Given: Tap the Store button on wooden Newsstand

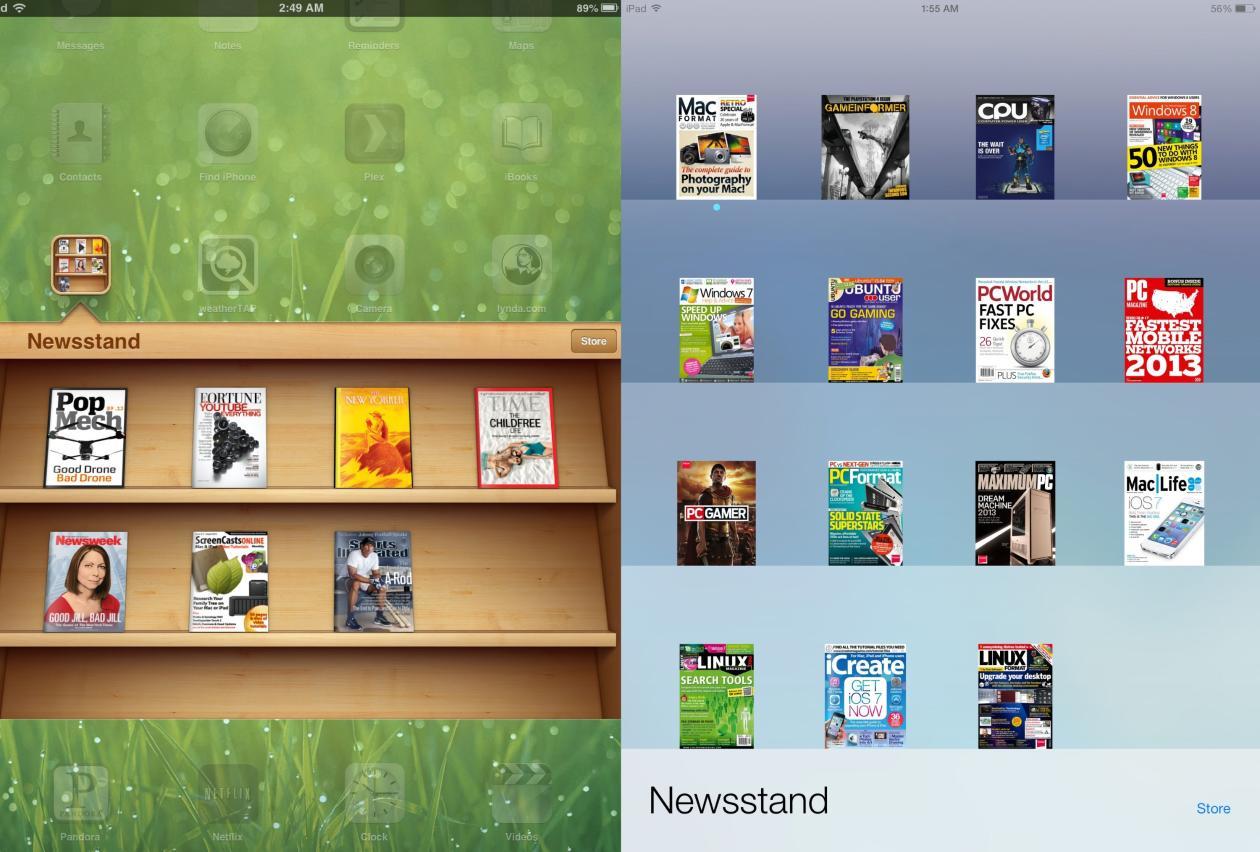Looking at the screenshot, I should pos(593,341).
